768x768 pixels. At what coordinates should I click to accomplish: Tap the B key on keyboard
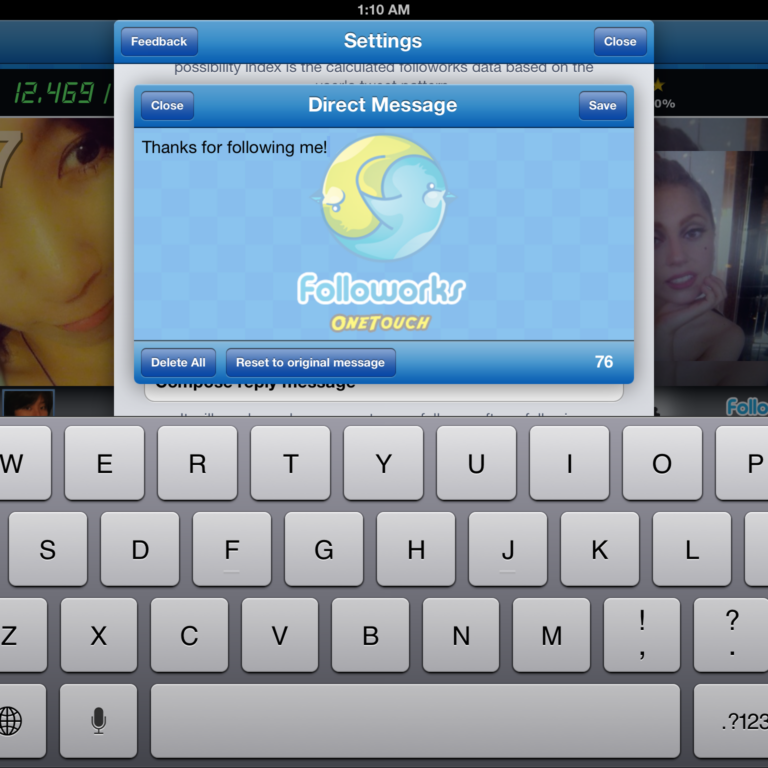tap(370, 635)
